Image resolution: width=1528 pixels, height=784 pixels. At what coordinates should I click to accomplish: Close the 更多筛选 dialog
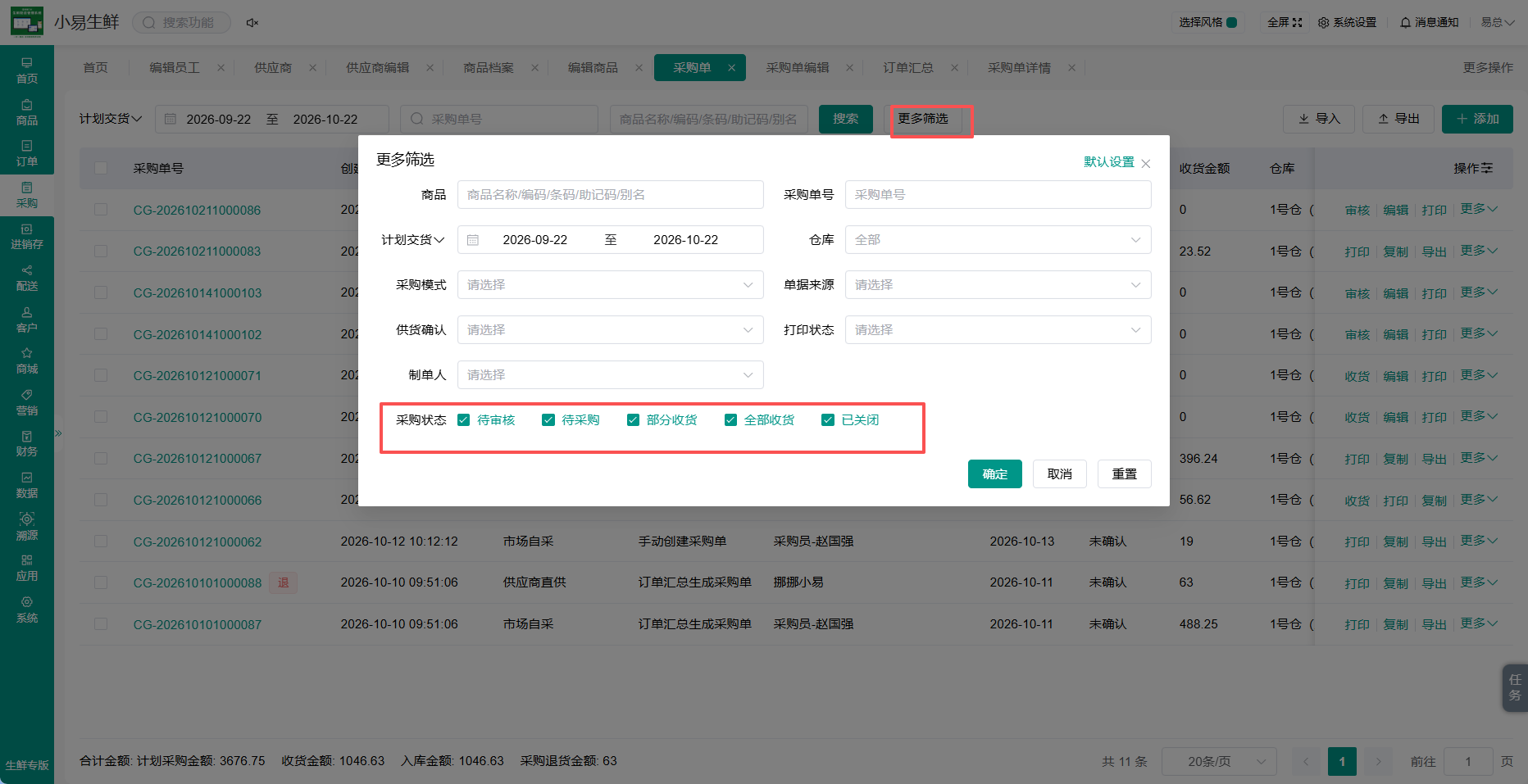1146,164
